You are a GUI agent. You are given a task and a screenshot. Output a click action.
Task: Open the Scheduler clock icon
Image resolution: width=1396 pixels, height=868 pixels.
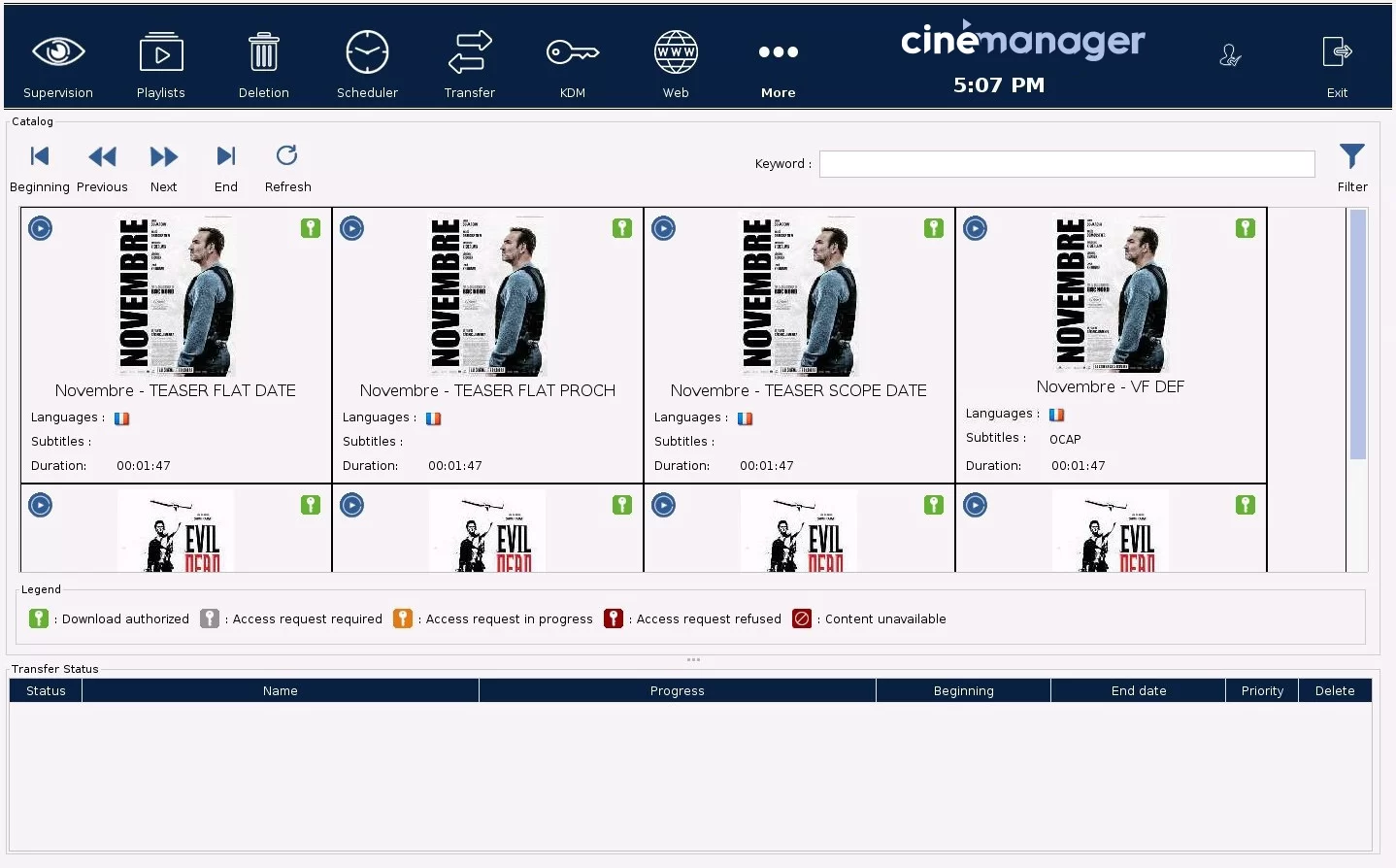367,52
